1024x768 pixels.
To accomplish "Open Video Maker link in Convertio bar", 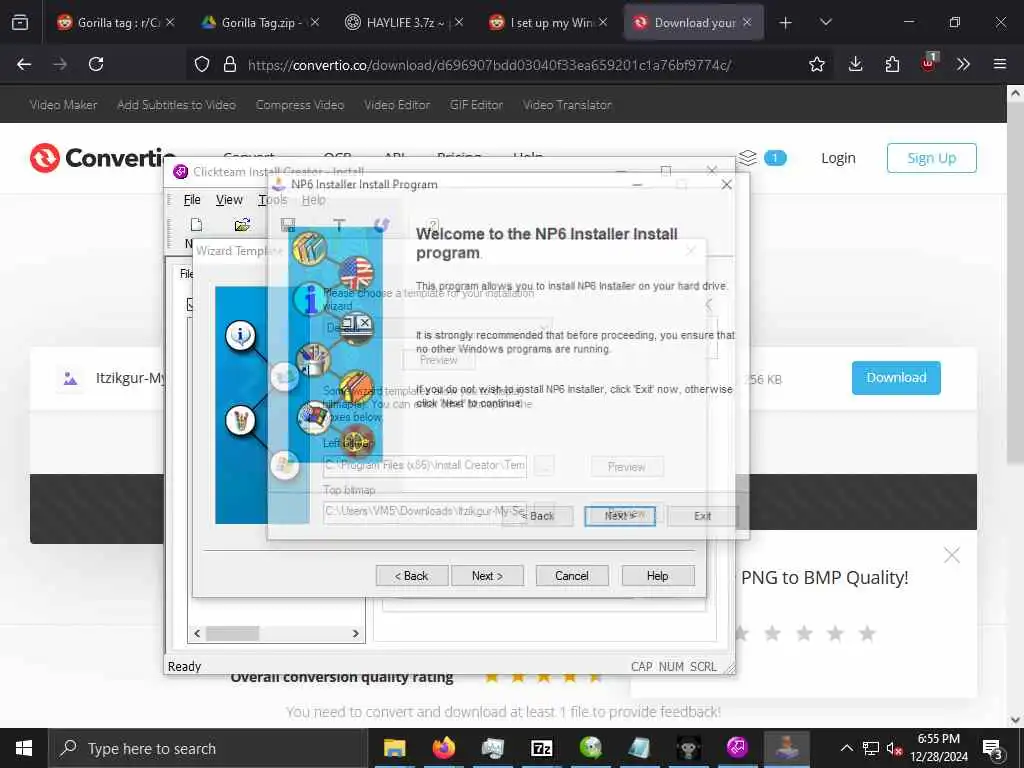I will (x=63, y=104).
